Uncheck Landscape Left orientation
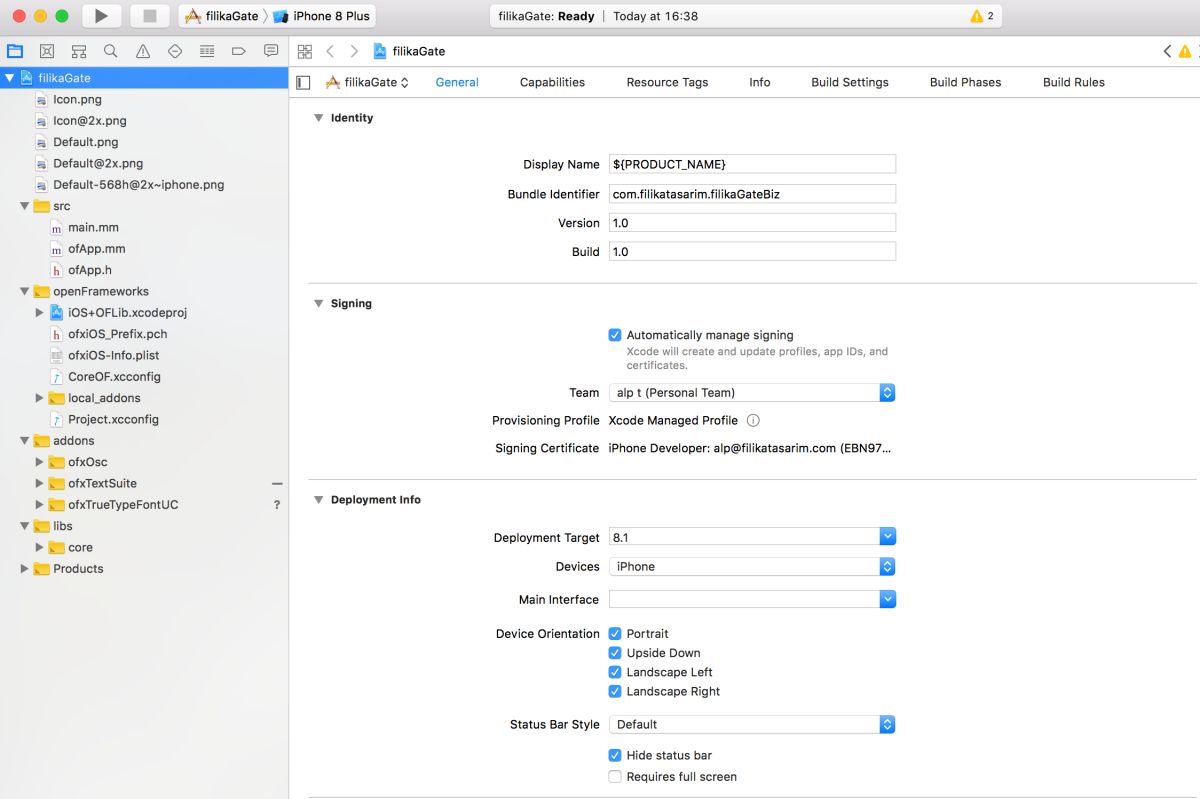This screenshot has width=1200, height=799. (615, 672)
